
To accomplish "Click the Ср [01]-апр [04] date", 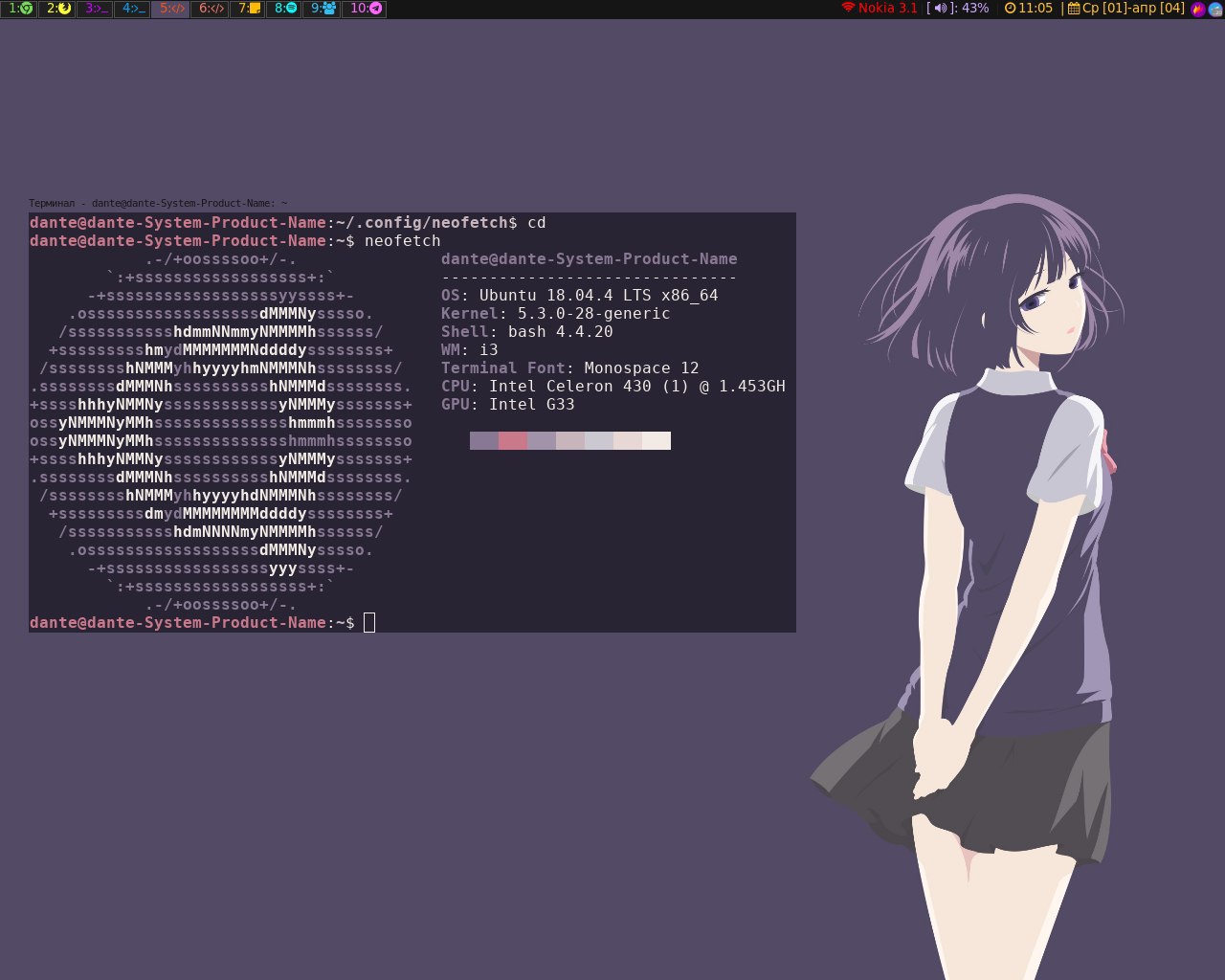I will (x=1133, y=8).
